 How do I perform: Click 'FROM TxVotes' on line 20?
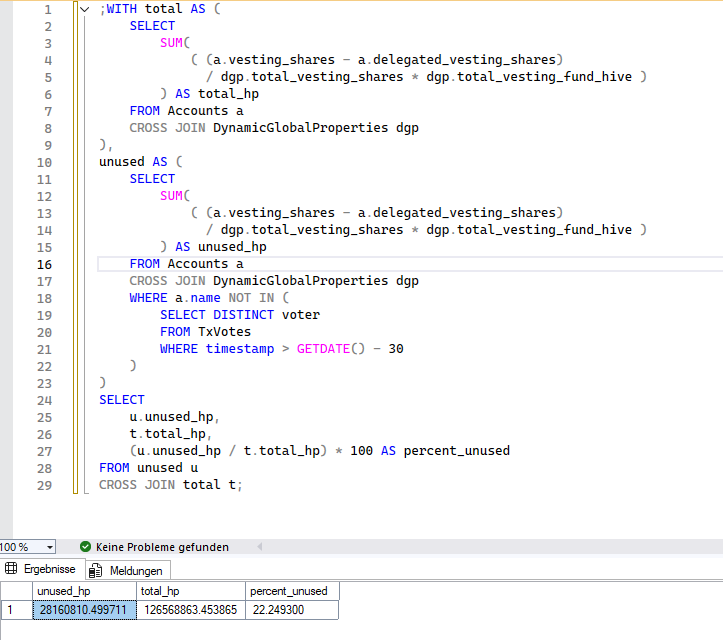point(205,332)
